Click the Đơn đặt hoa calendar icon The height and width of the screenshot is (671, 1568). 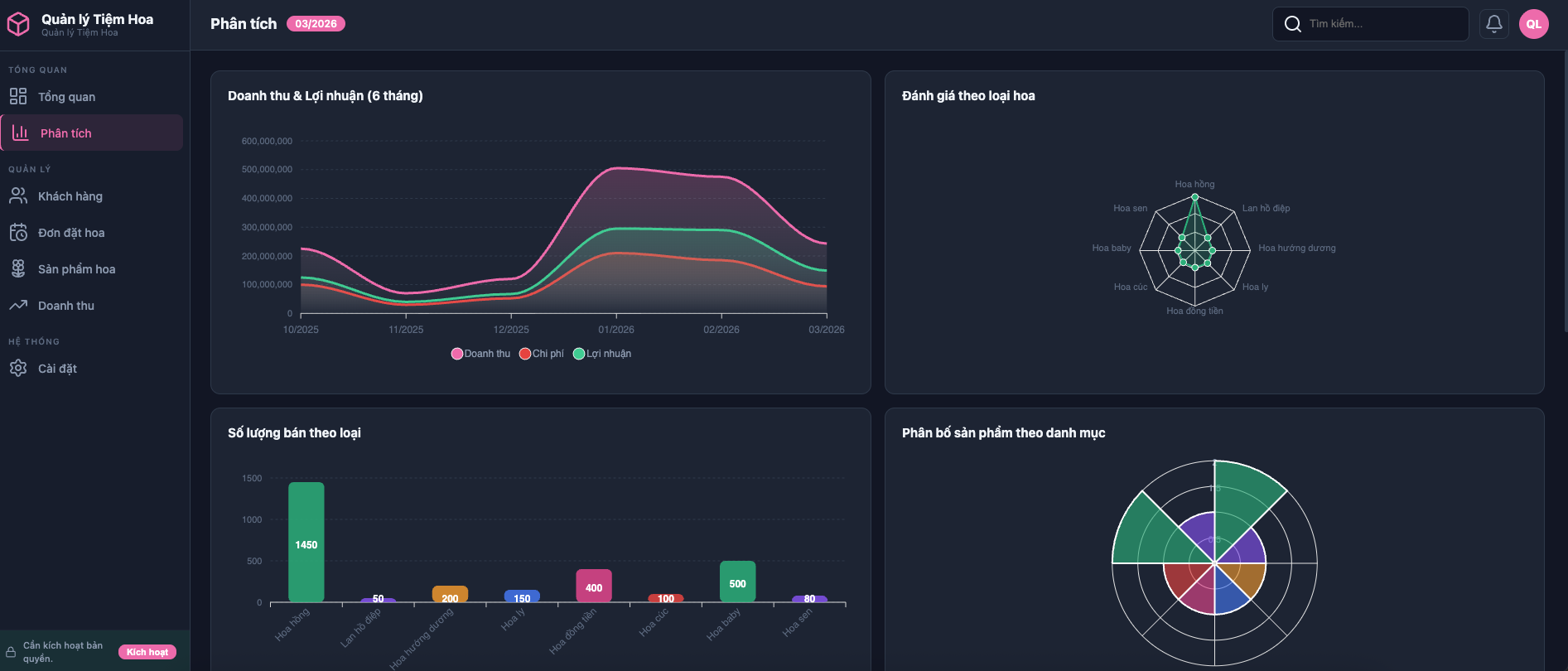pos(18,233)
